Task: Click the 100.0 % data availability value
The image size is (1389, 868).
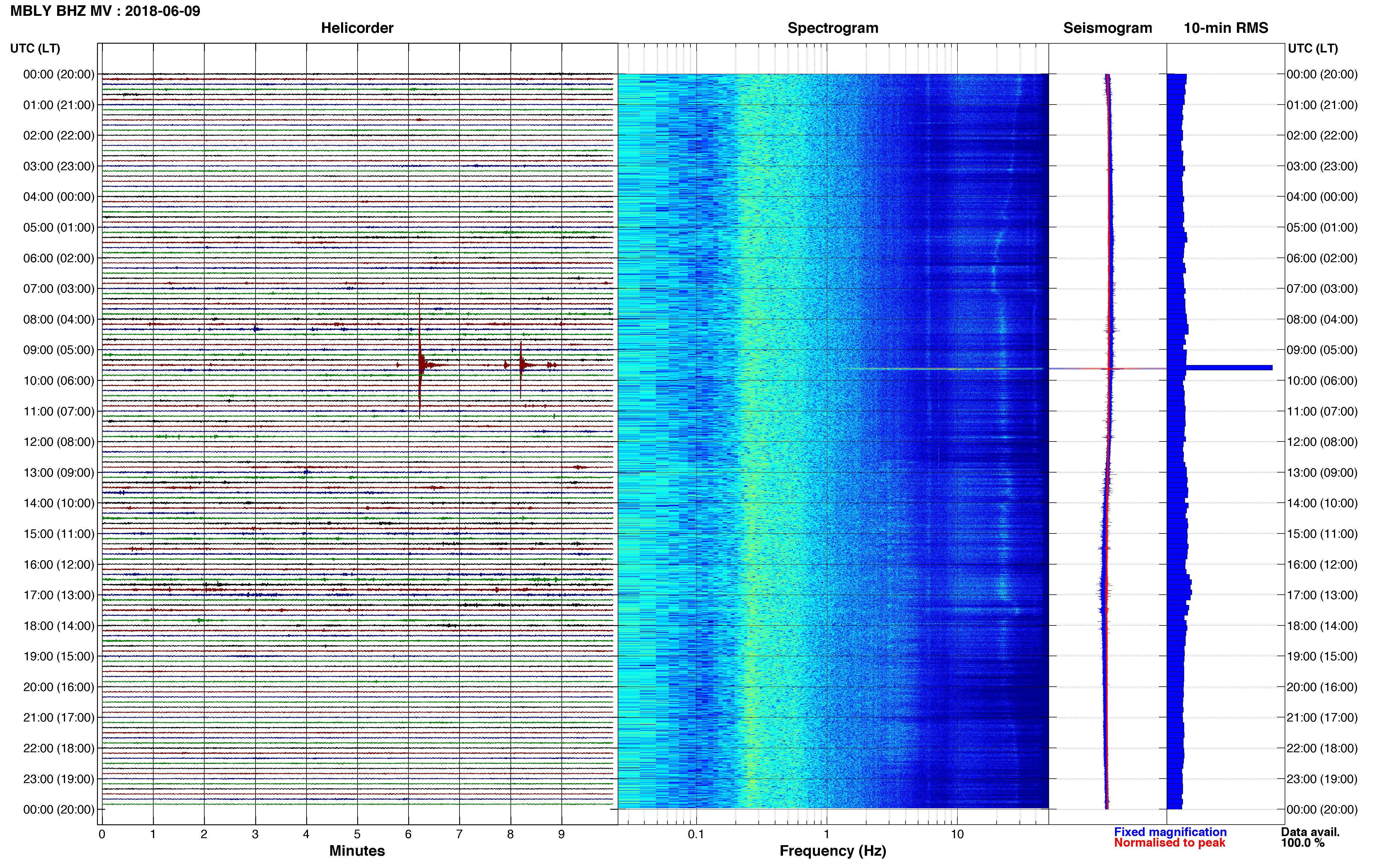Action: click(1302, 843)
